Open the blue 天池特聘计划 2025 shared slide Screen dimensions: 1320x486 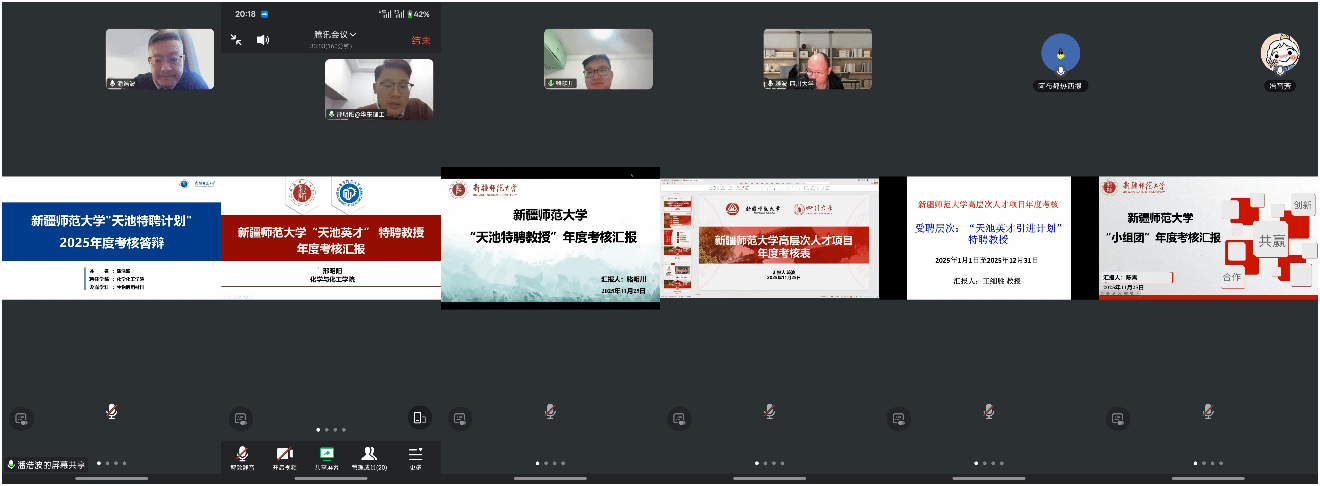110,237
